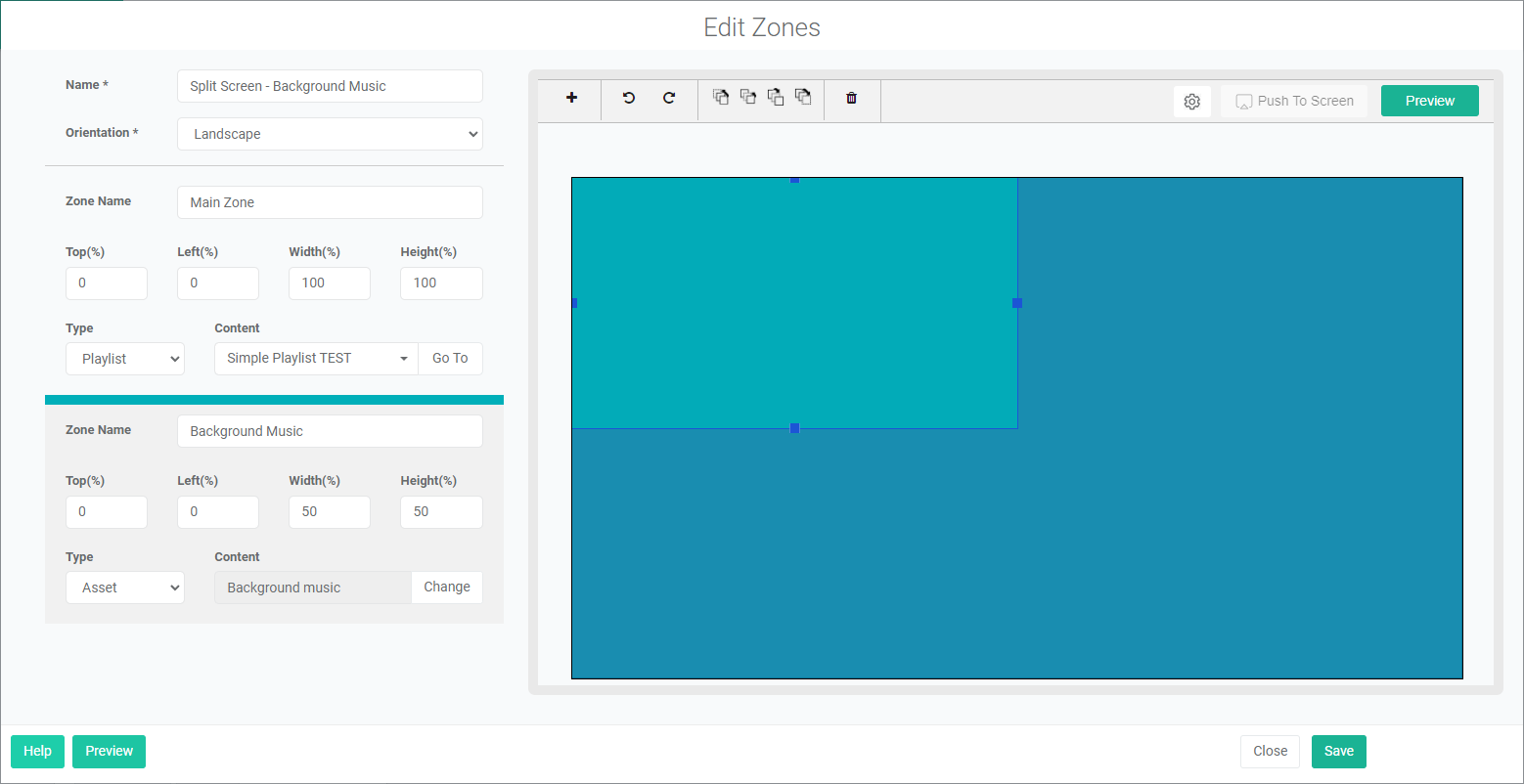
Task: Click Preview button next to Help
Action: click(x=109, y=751)
